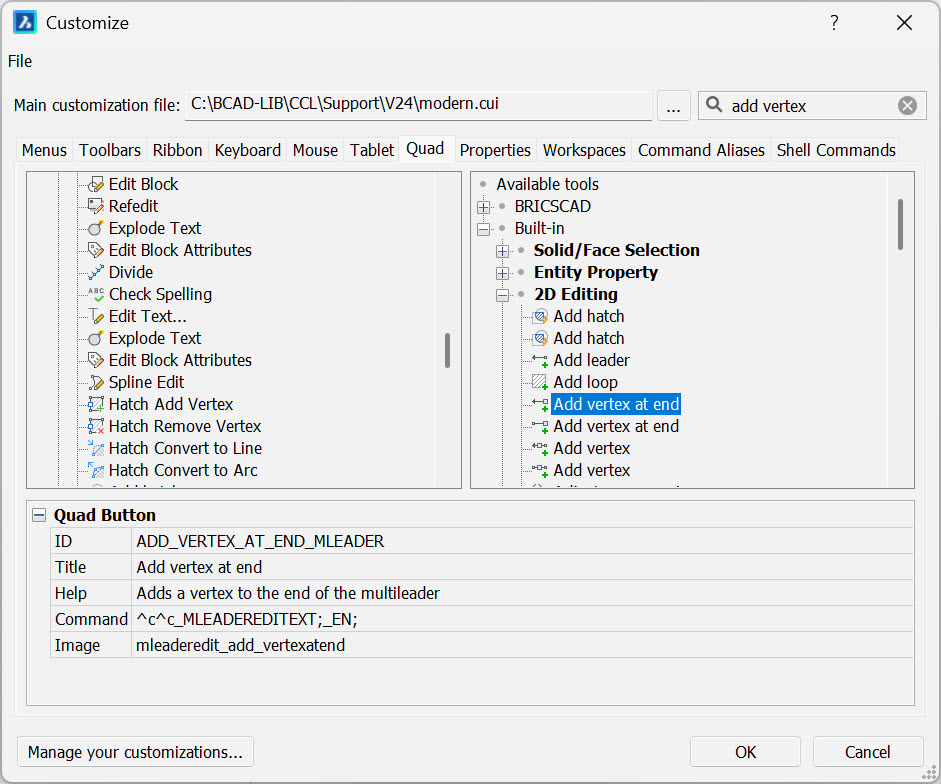Select 'Explode Text' row below Edit Text...
Image resolution: width=941 pixels, height=784 pixels.
[x=155, y=339]
